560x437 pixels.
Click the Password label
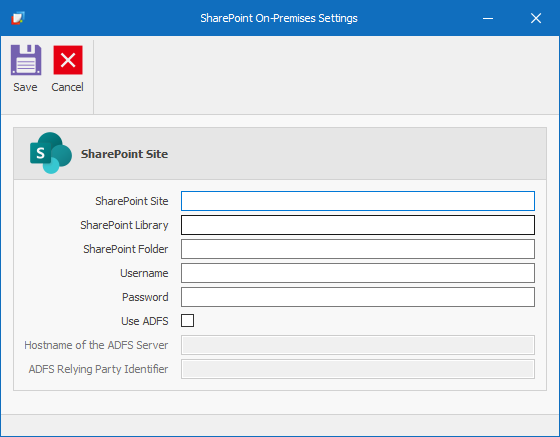(145, 297)
